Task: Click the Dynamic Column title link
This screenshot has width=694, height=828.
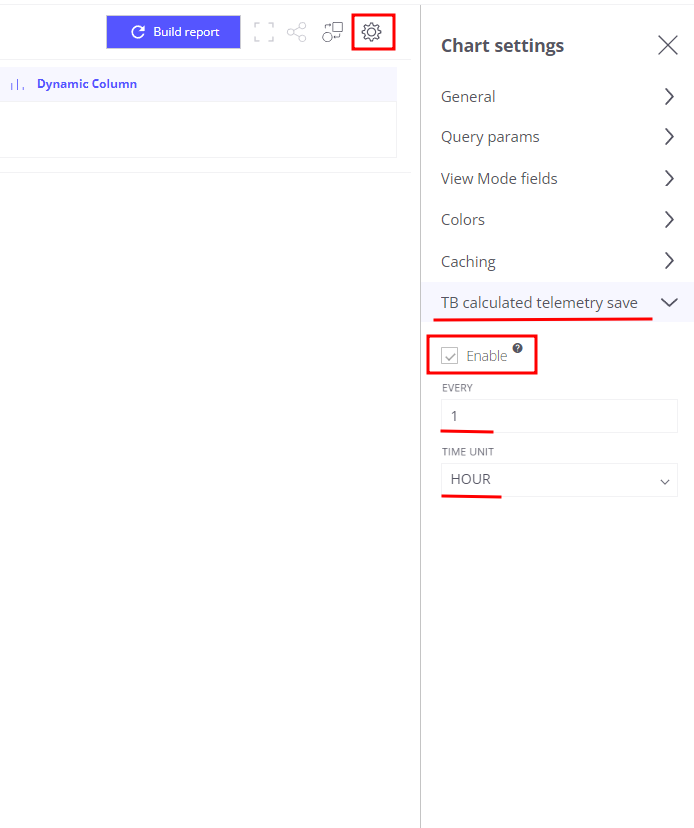Action: tap(87, 84)
